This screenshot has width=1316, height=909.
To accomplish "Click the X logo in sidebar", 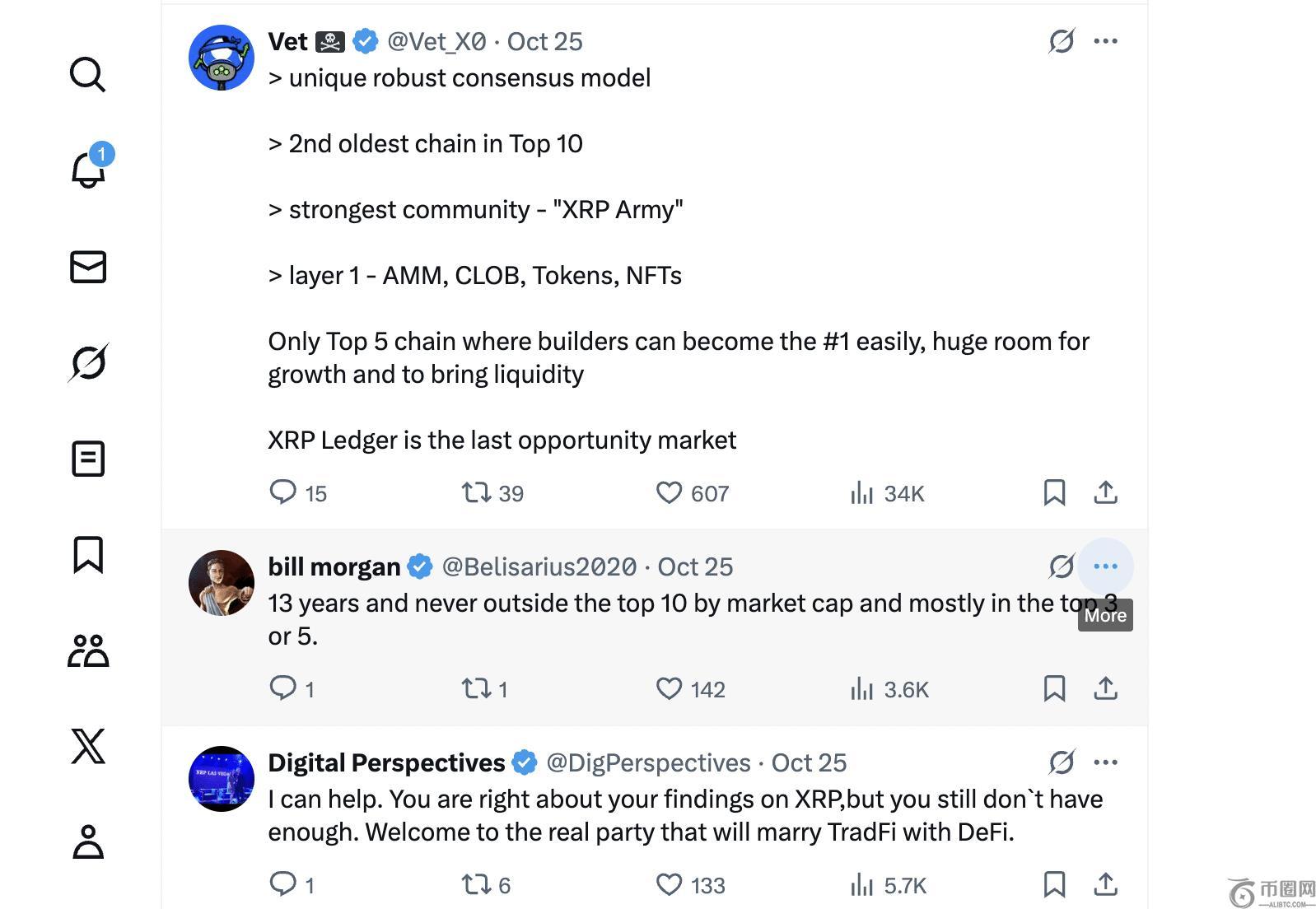I will click(88, 746).
